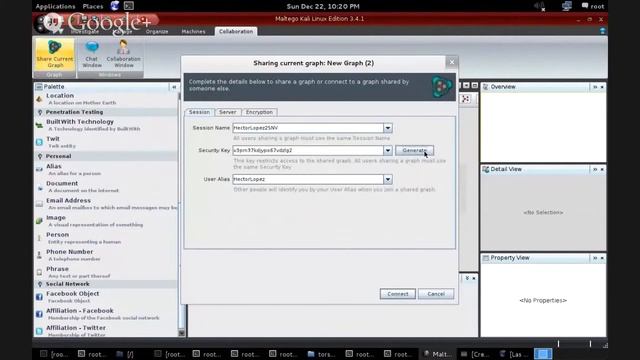Screen dimensions: 640x360
Task: Minimize the Property View panel
Action: pyautogui.click(x=595, y=258)
